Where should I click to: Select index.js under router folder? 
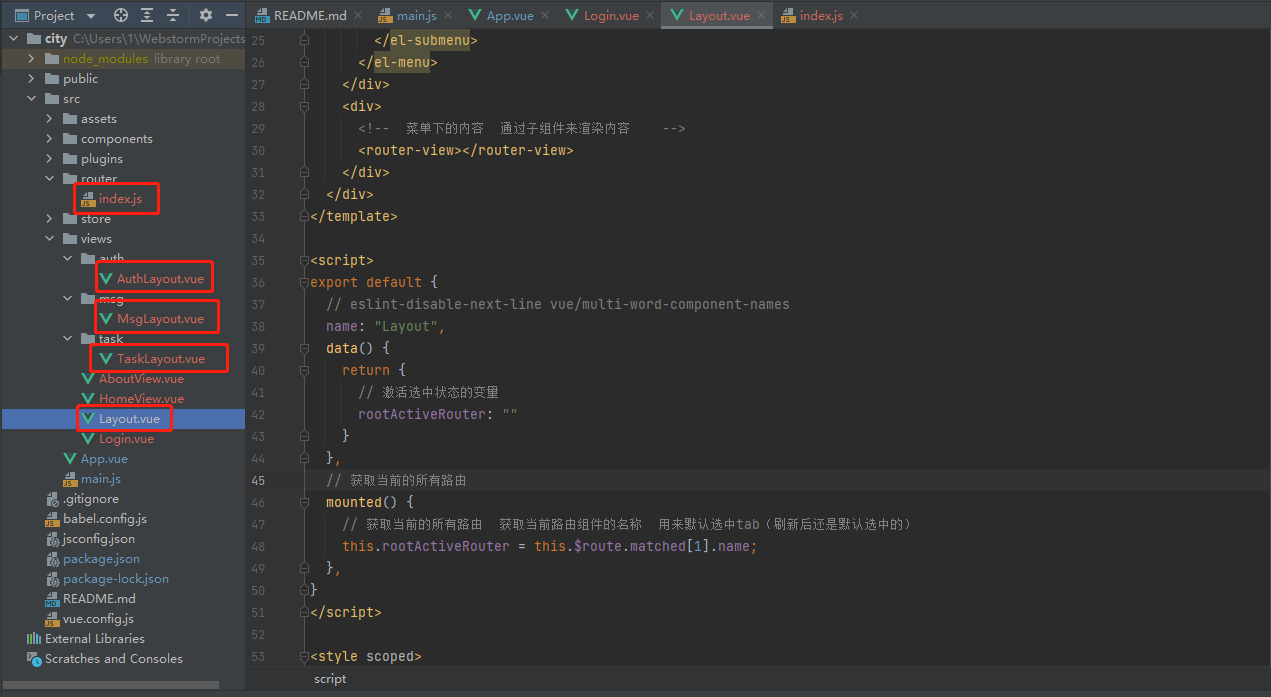[120, 199]
